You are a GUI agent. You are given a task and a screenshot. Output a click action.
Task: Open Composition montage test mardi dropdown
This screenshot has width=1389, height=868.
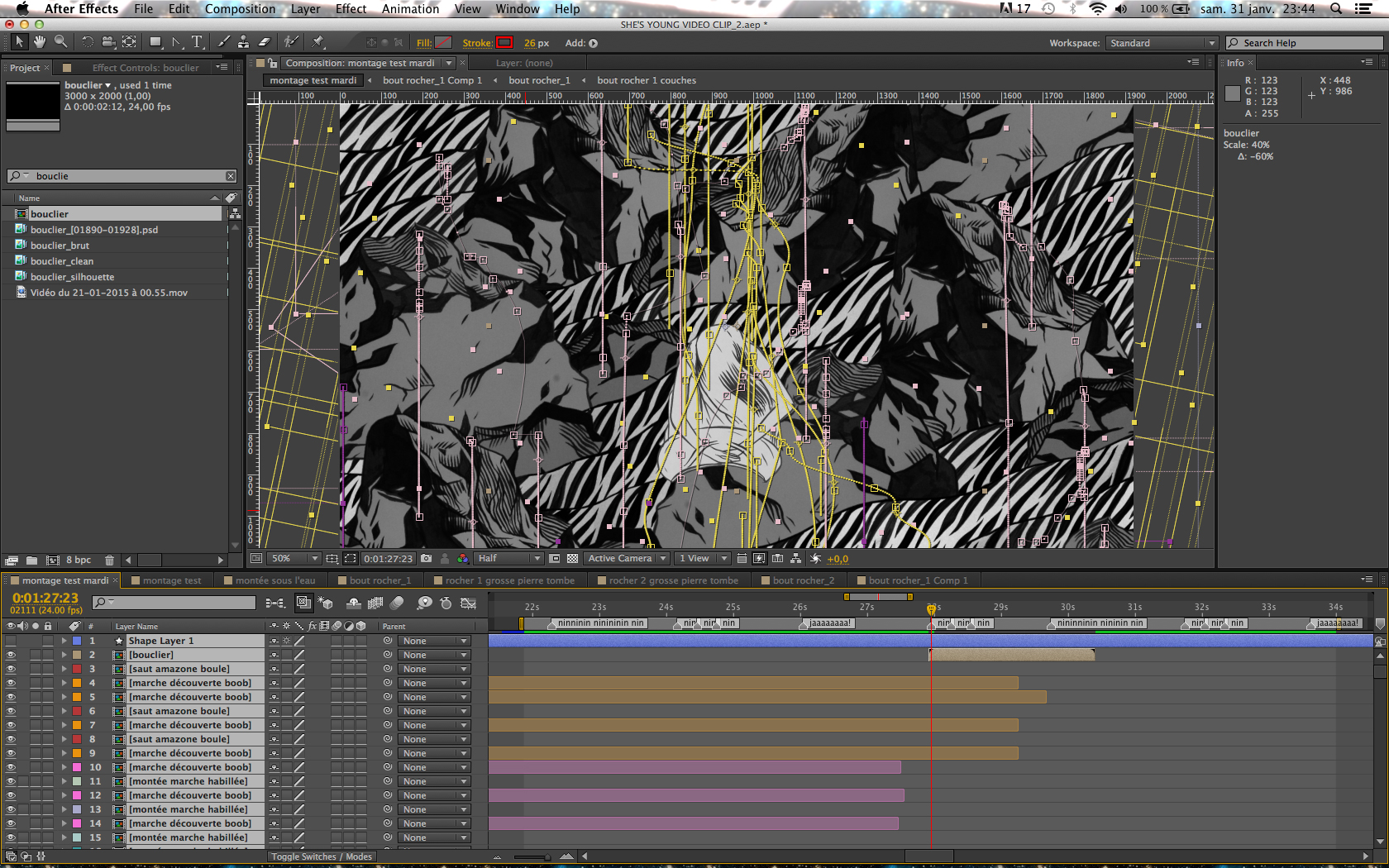(450, 63)
